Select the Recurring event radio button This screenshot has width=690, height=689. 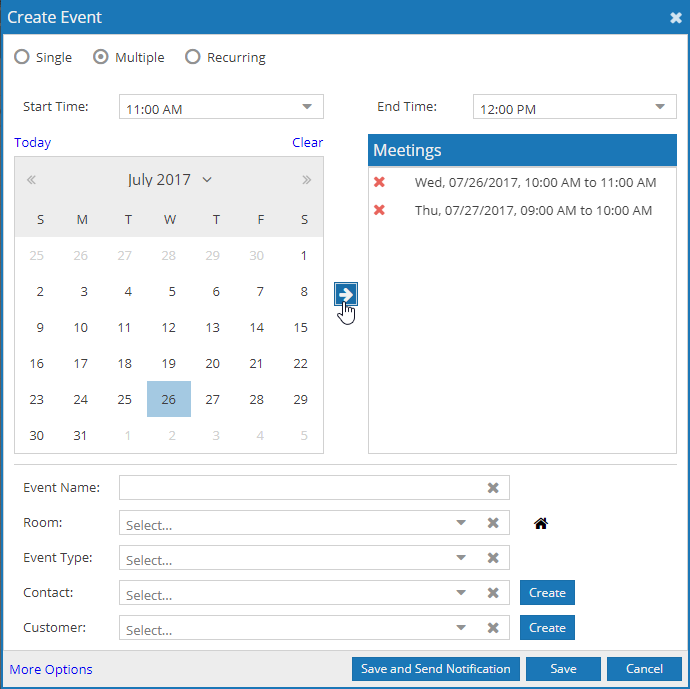(x=193, y=57)
